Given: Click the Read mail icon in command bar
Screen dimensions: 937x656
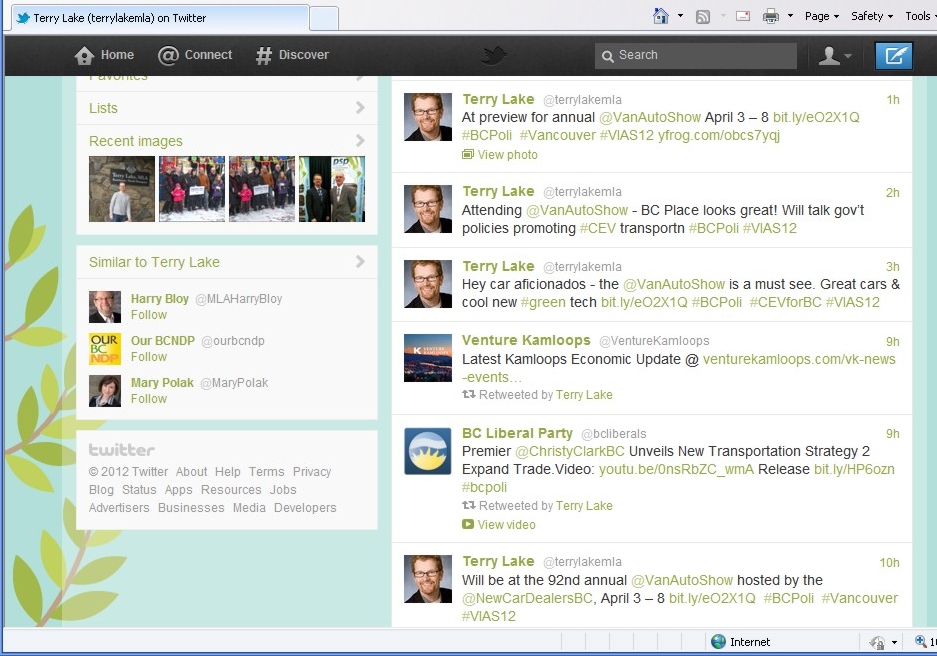Looking at the screenshot, I should click(743, 16).
